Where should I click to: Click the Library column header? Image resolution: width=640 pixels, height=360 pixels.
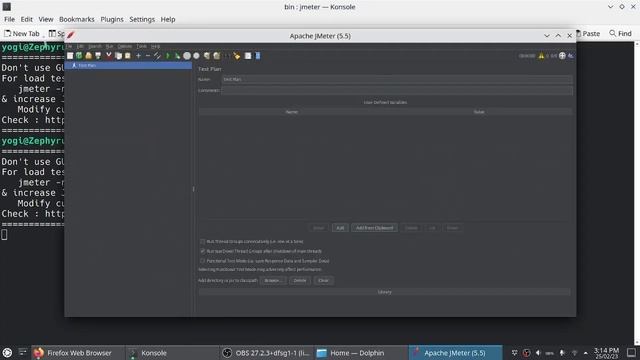click(385, 292)
